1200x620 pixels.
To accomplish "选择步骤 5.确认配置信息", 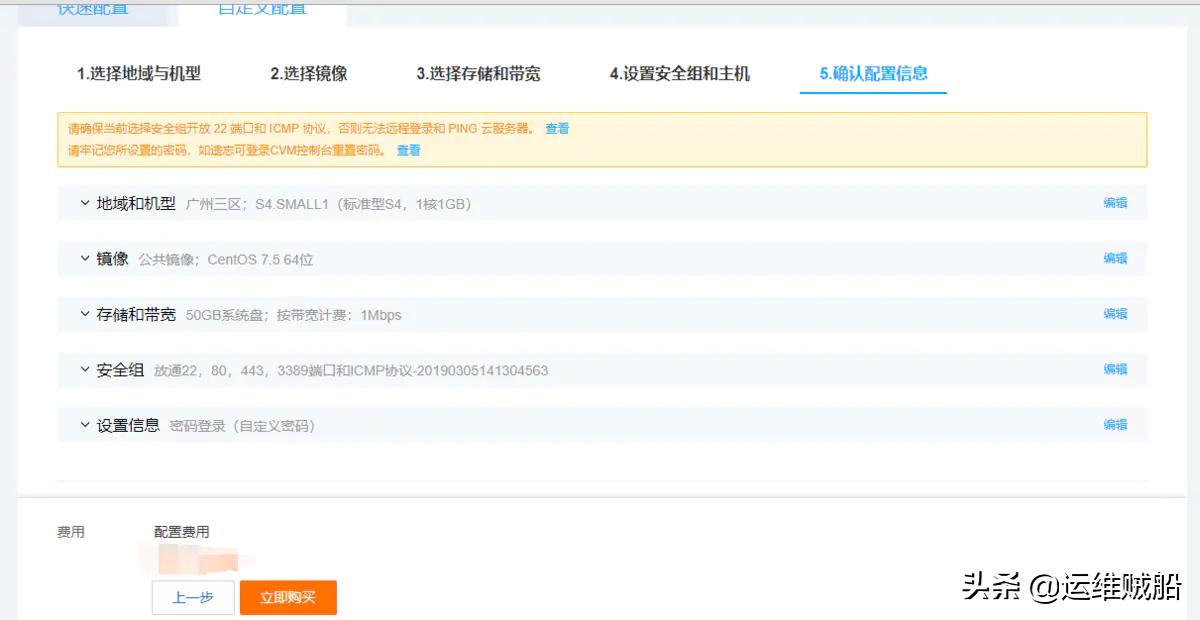I will tap(873, 73).
